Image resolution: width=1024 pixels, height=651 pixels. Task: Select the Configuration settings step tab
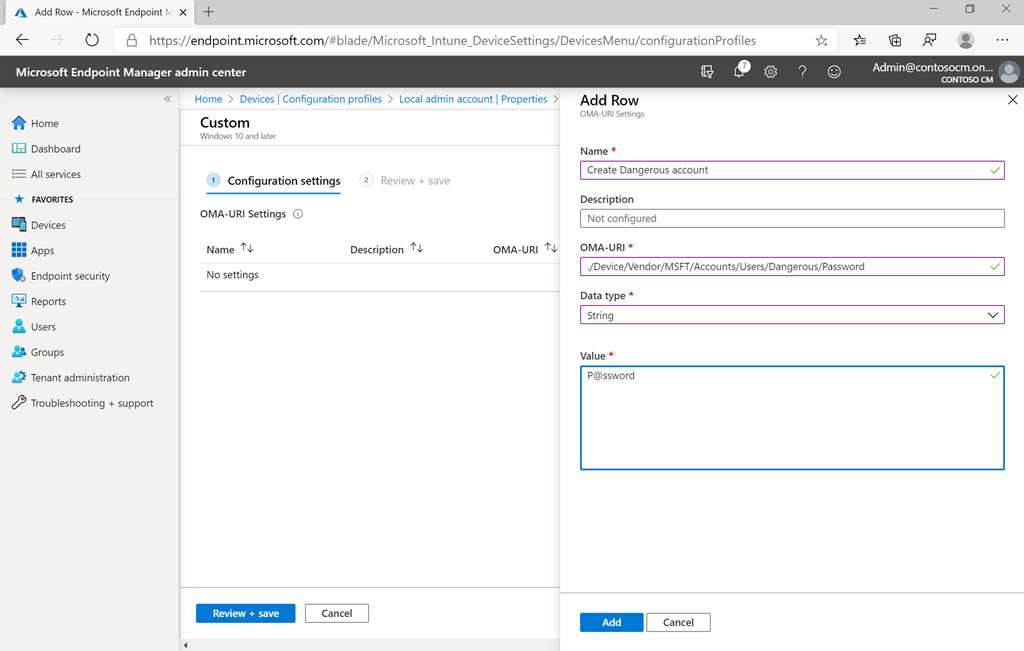[x=283, y=181]
